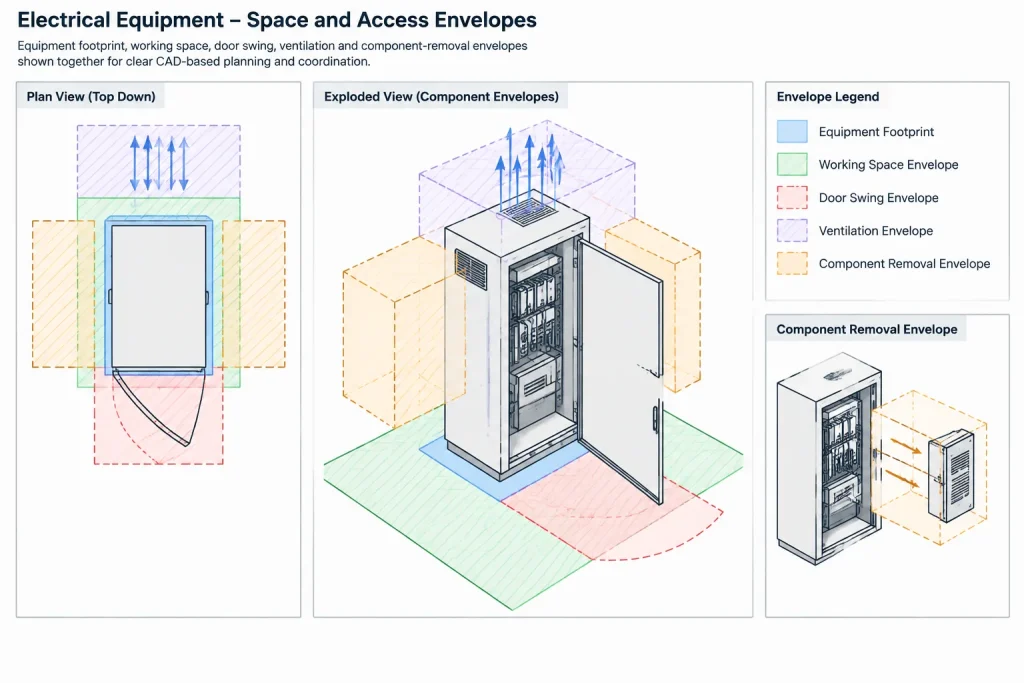
Task: Click the Working Space Envelope green swatch
Action: tap(792, 165)
